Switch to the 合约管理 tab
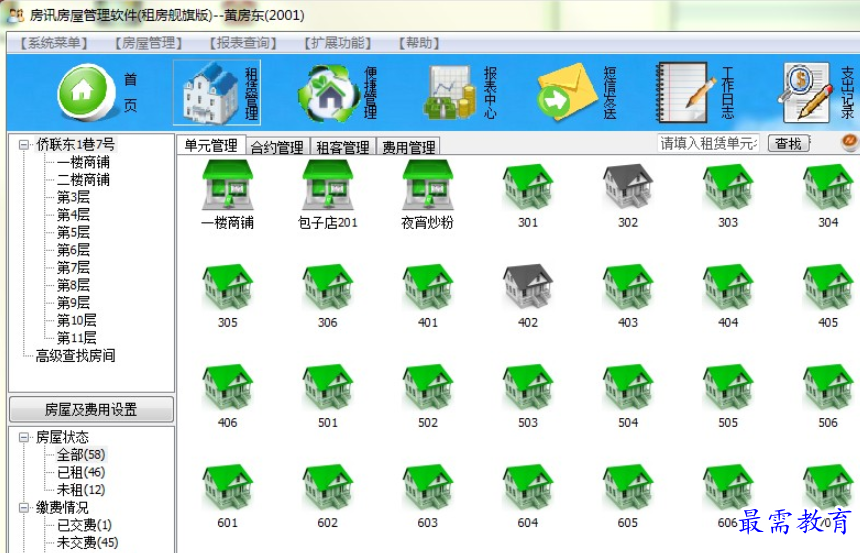The image size is (860, 553). tap(278, 146)
